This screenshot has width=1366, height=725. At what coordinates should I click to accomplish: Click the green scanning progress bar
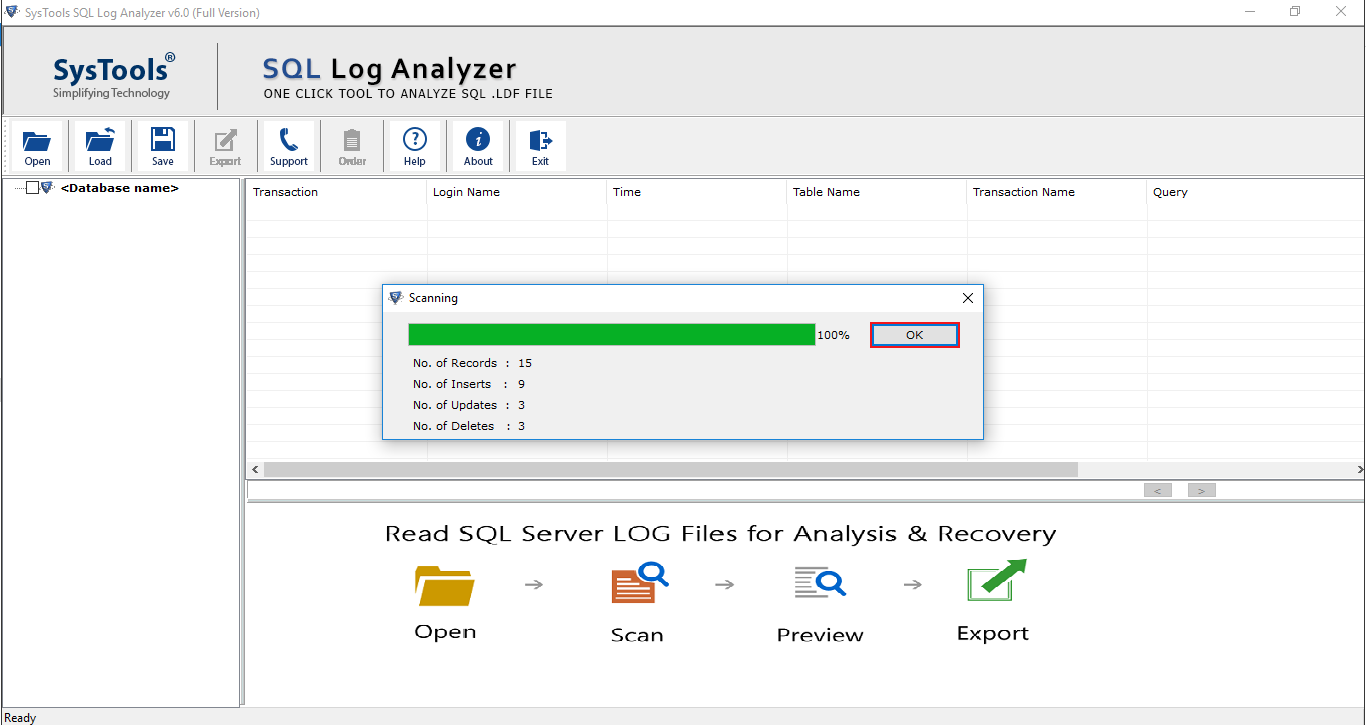611,335
